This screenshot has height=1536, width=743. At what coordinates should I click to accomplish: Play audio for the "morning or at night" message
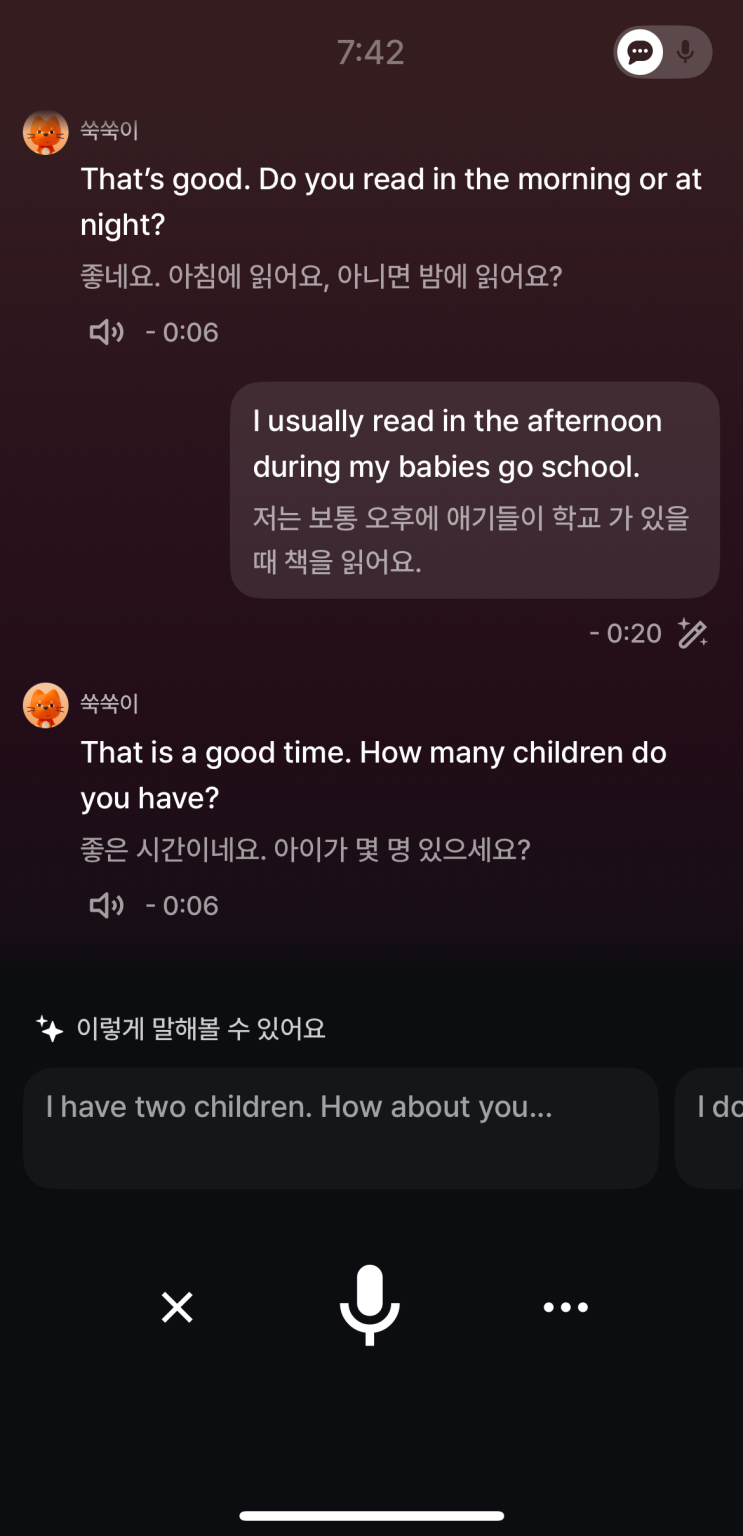pos(106,332)
